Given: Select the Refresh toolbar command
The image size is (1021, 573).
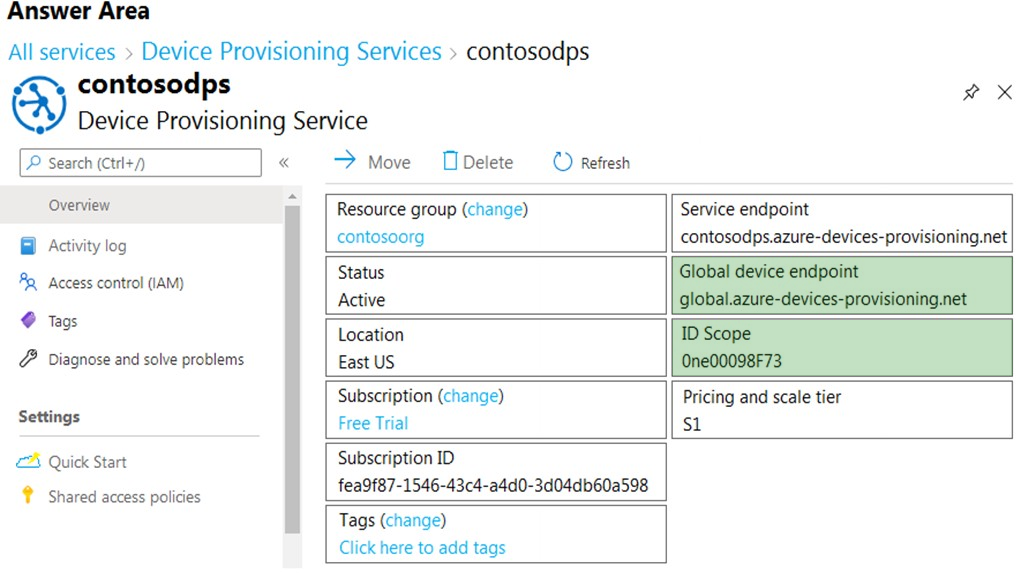Looking at the screenshot, I should (591, 162).
